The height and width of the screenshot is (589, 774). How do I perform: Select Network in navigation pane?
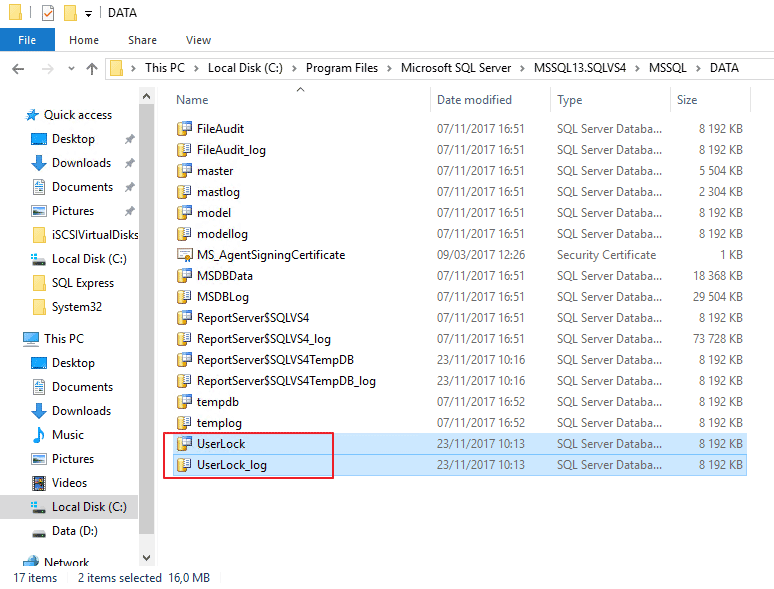point(66,562)
